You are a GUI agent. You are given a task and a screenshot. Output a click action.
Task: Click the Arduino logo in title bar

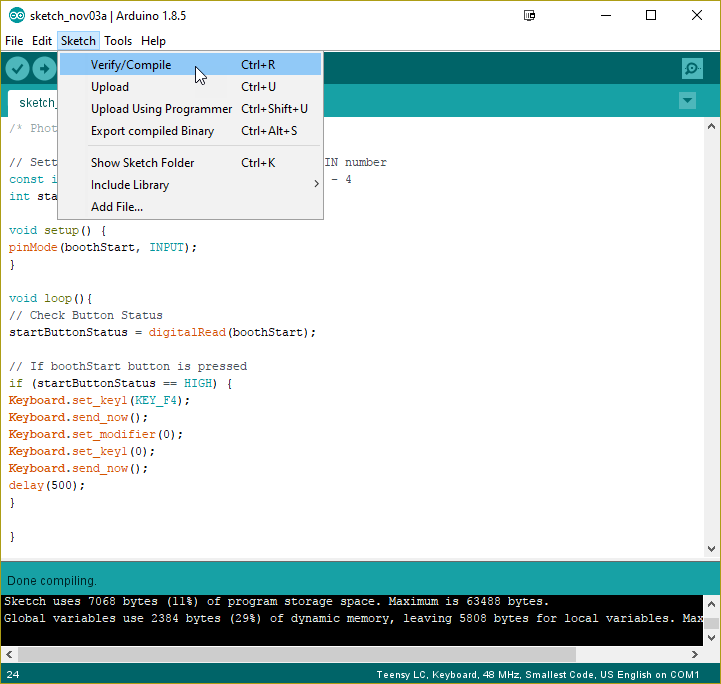pos(17,16)
